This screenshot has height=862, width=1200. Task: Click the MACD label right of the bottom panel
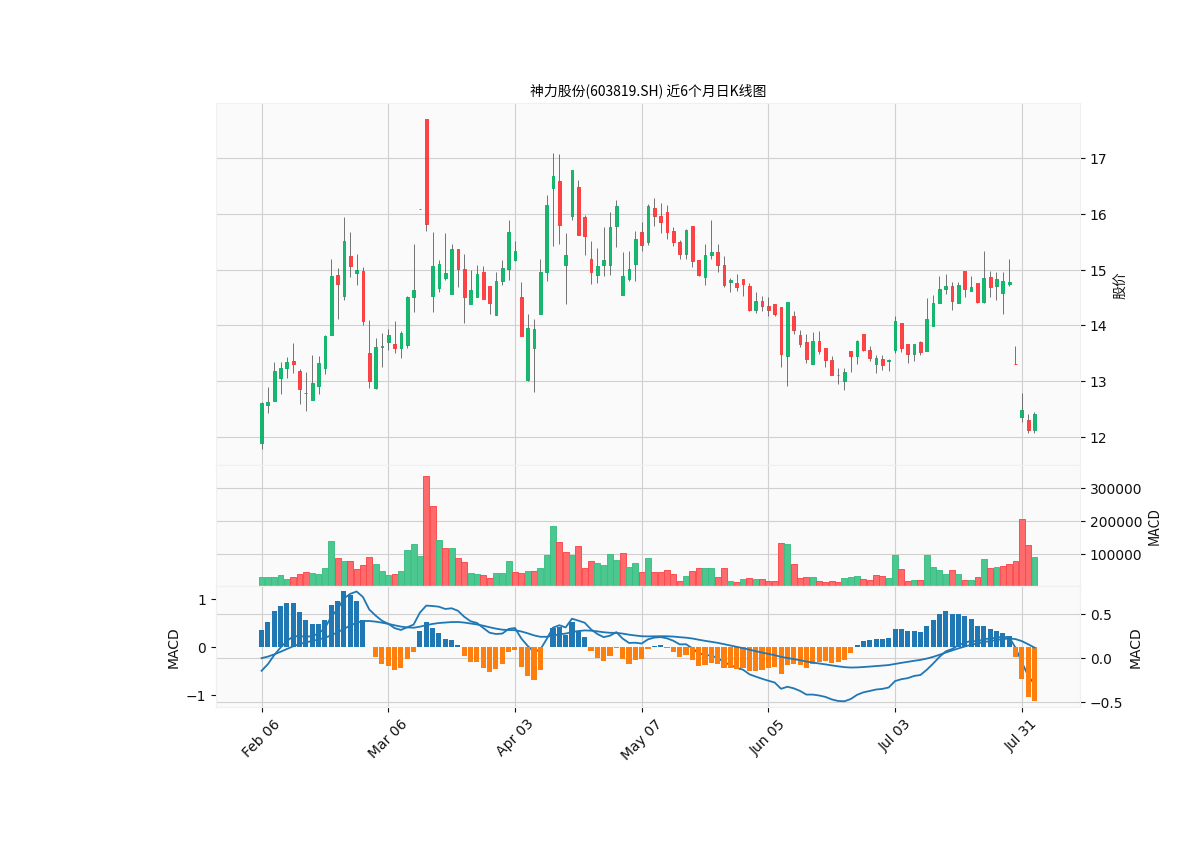coord(1135,648)
